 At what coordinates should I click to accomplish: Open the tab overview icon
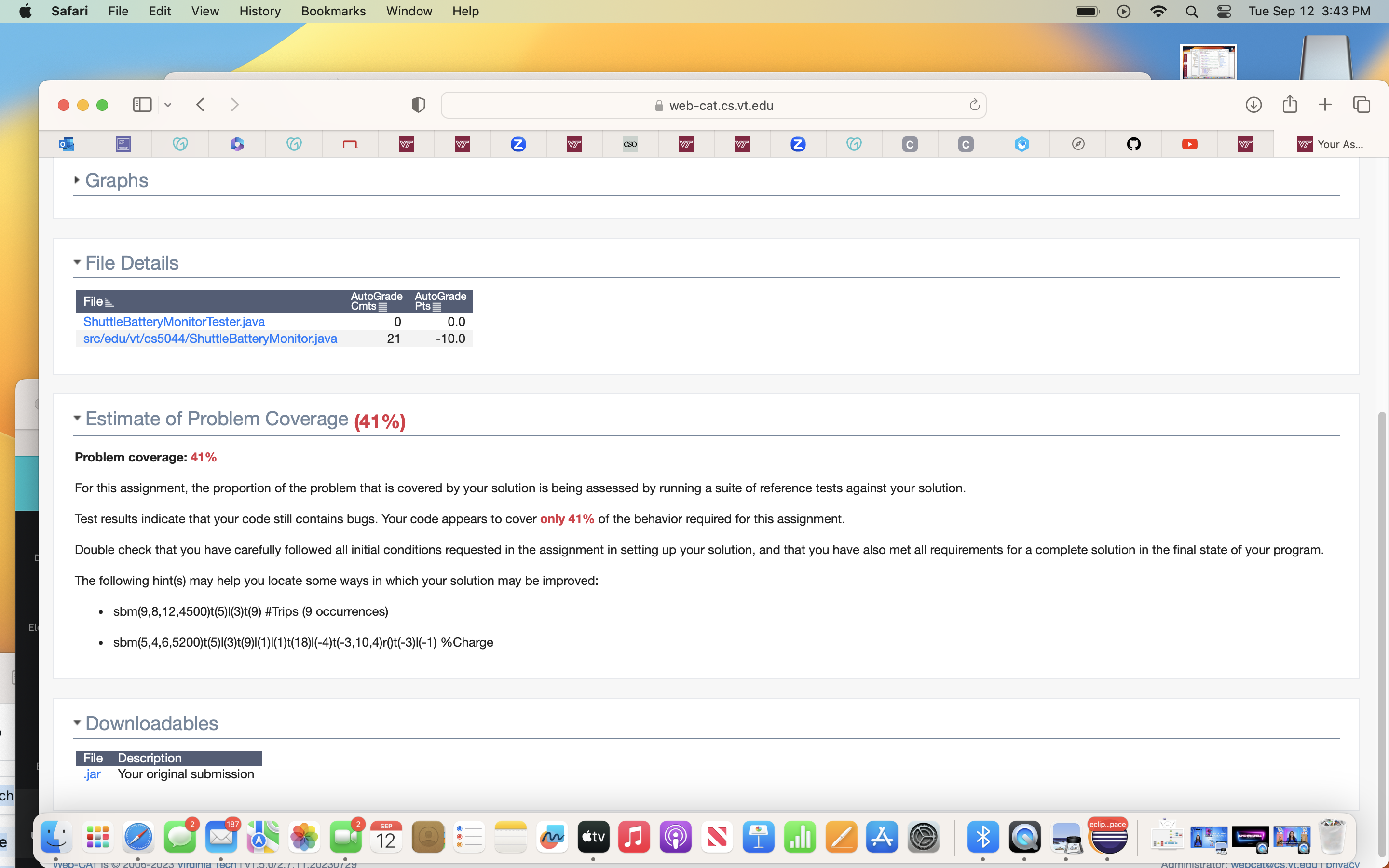[x=1361, y=105]
